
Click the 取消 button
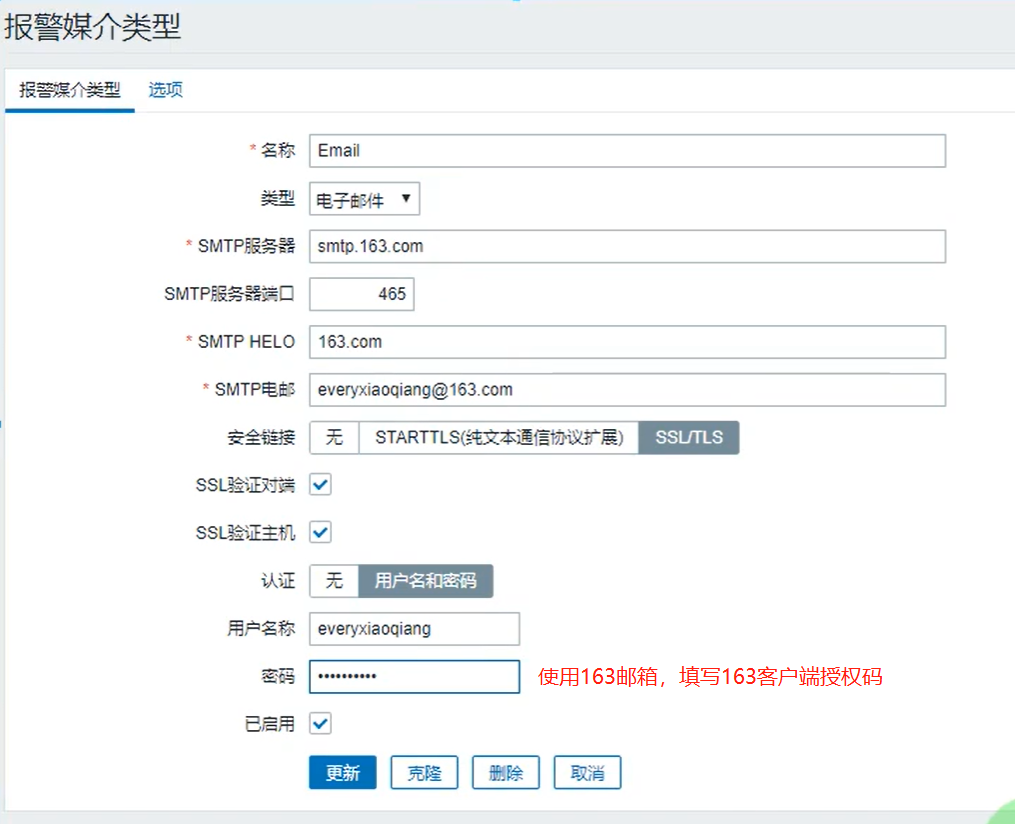[x=587, y=772]
